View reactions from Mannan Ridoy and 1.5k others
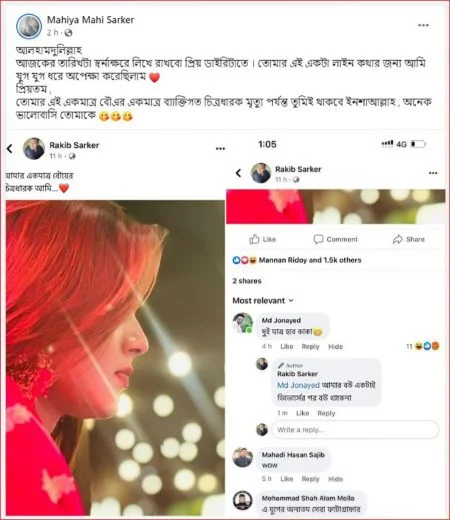 pos(297,260)
